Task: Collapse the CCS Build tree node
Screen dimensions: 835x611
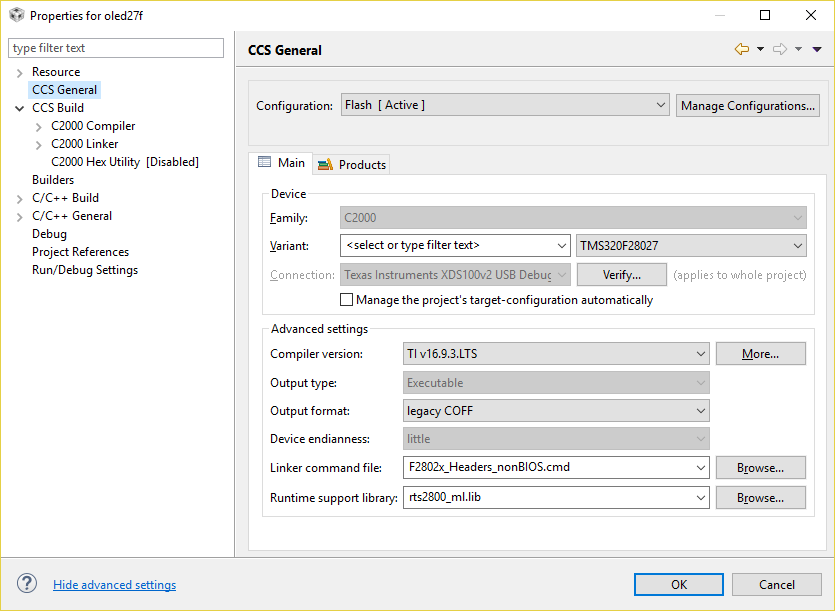Action: point(19,108)
